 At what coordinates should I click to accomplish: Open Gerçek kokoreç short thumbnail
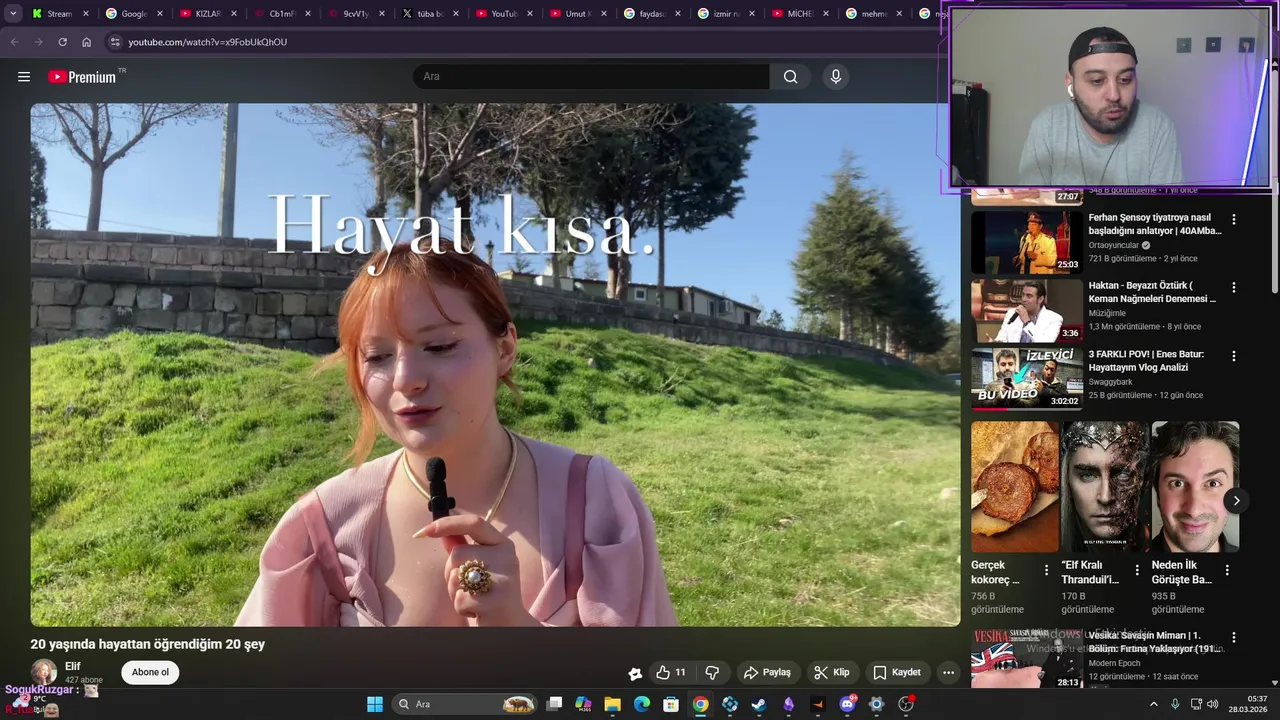click(x=1014, y=486)
